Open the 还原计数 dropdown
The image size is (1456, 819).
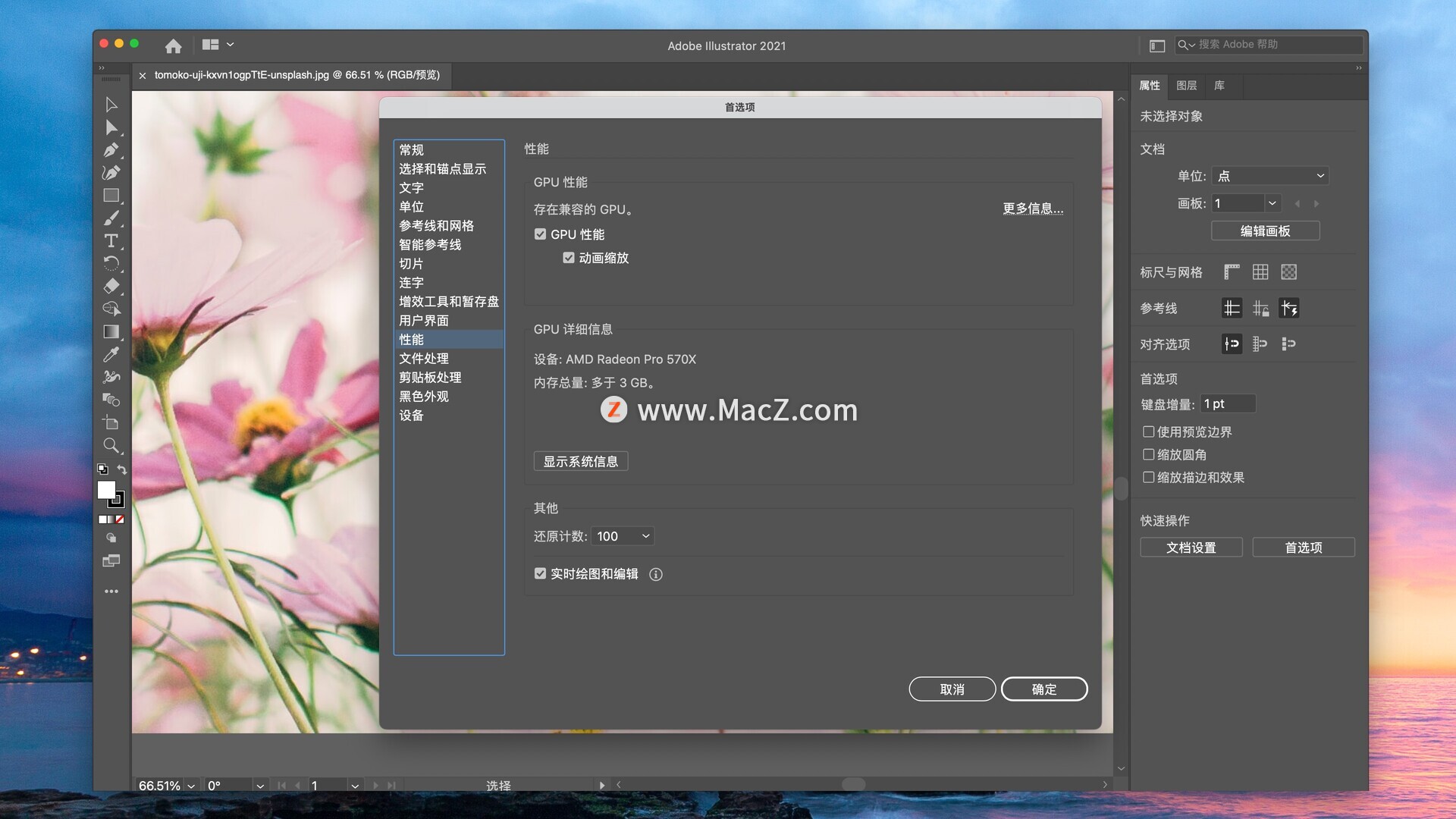623,536
